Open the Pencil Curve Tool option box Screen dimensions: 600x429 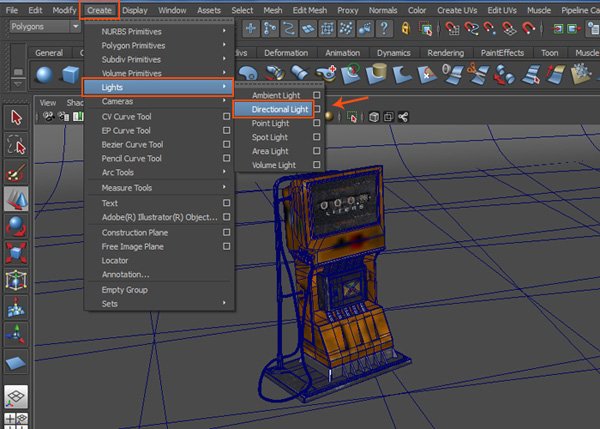[x=226, y=158]
